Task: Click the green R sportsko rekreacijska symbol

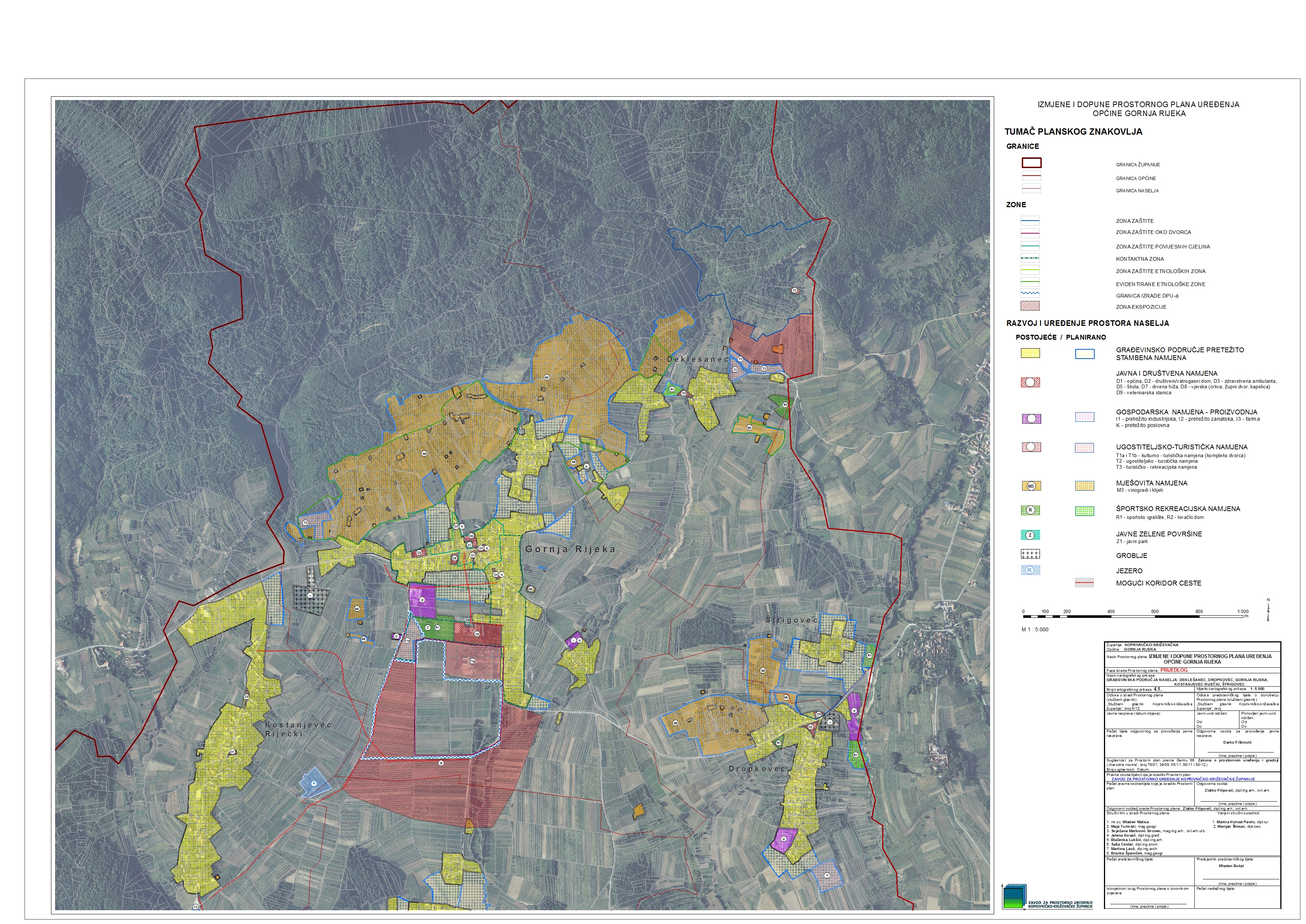Action: click(1031, 510)
